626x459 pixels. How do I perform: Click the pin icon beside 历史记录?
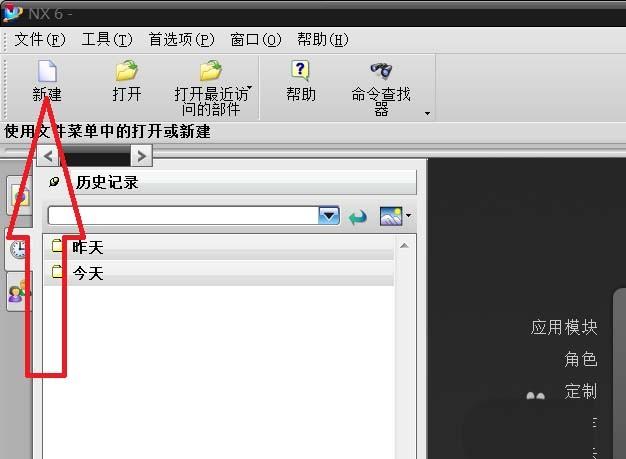(x=54, y=182)
